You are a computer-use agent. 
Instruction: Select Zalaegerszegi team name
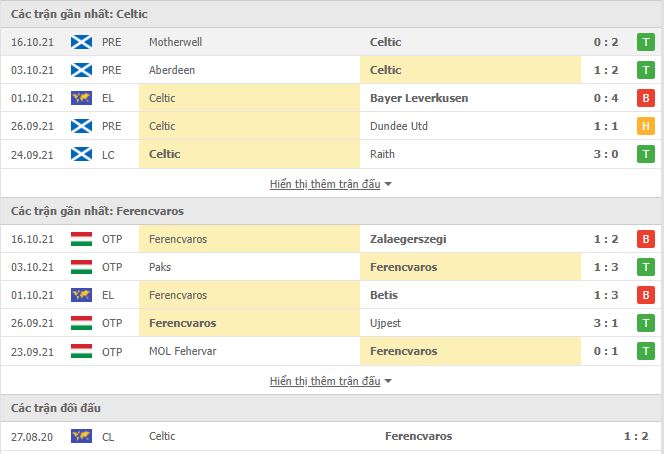pos(408,239)
